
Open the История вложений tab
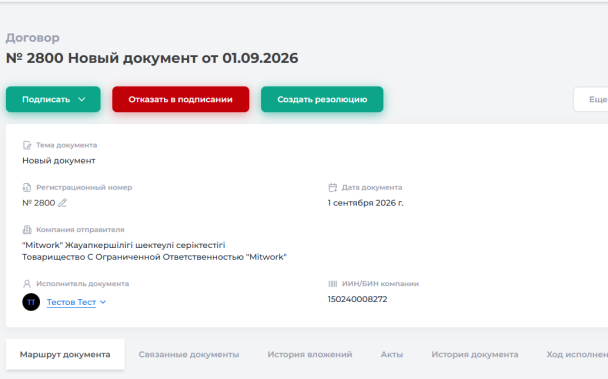point(310,354)
